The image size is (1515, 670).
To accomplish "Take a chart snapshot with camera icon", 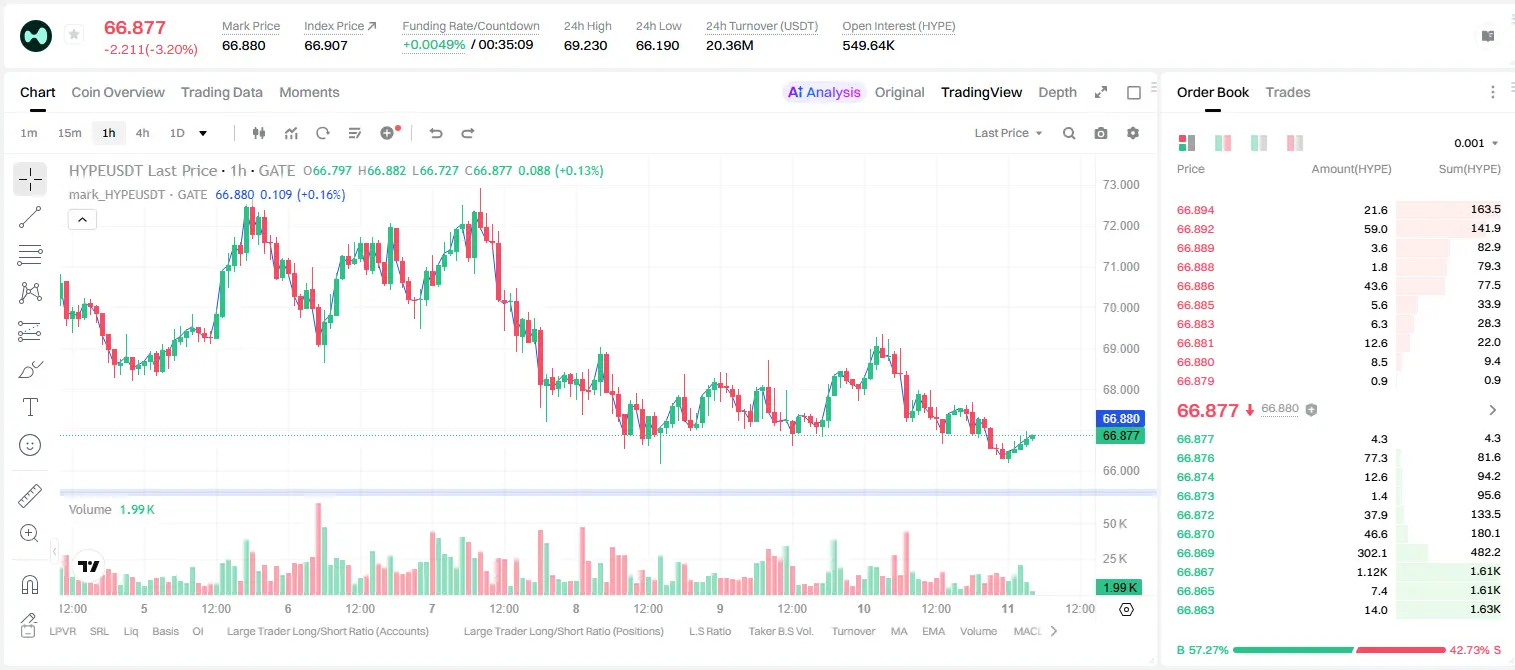I will click(x=1101, y=133).
